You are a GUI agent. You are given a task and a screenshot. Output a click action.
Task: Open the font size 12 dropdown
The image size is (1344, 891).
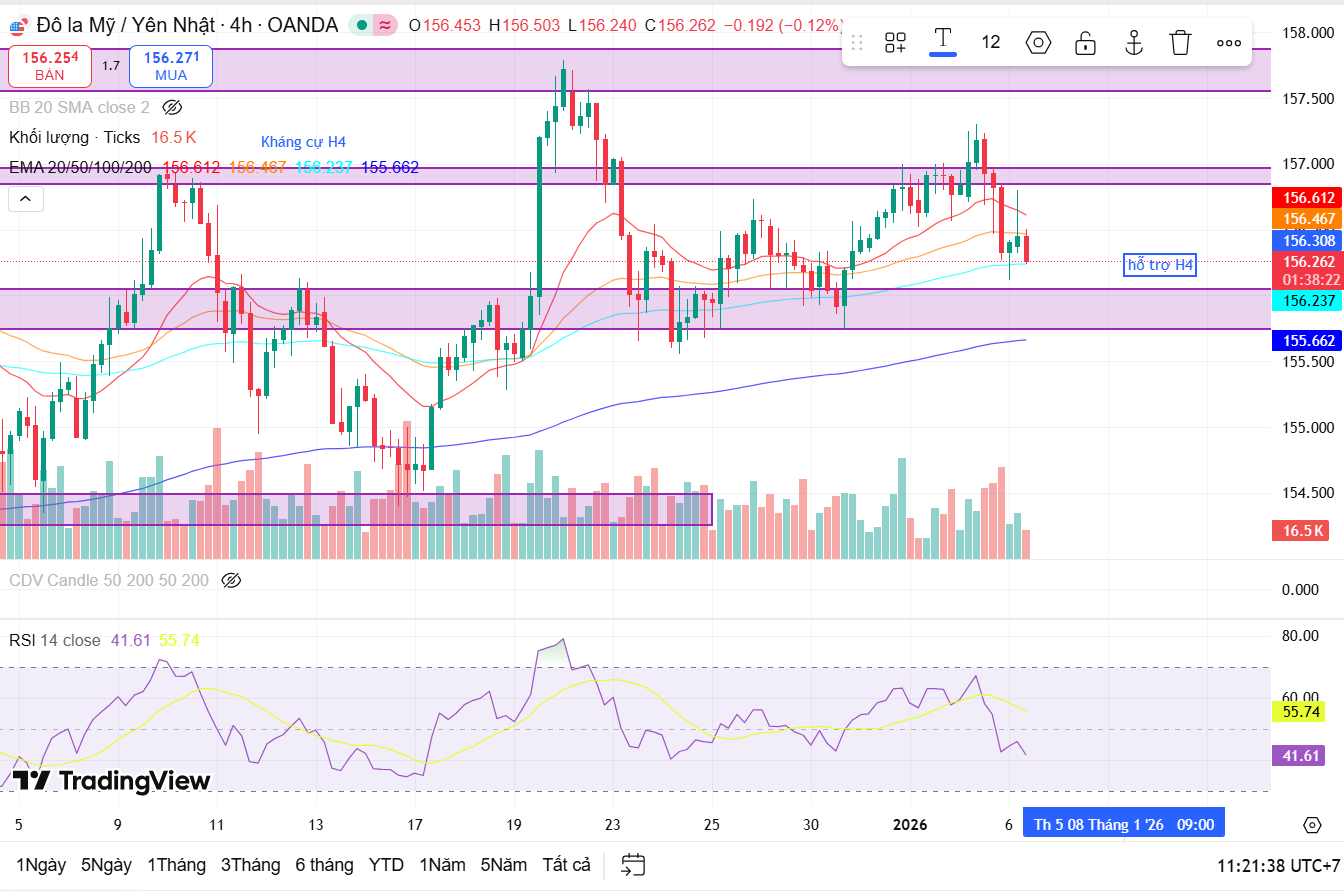click(990, 42)
